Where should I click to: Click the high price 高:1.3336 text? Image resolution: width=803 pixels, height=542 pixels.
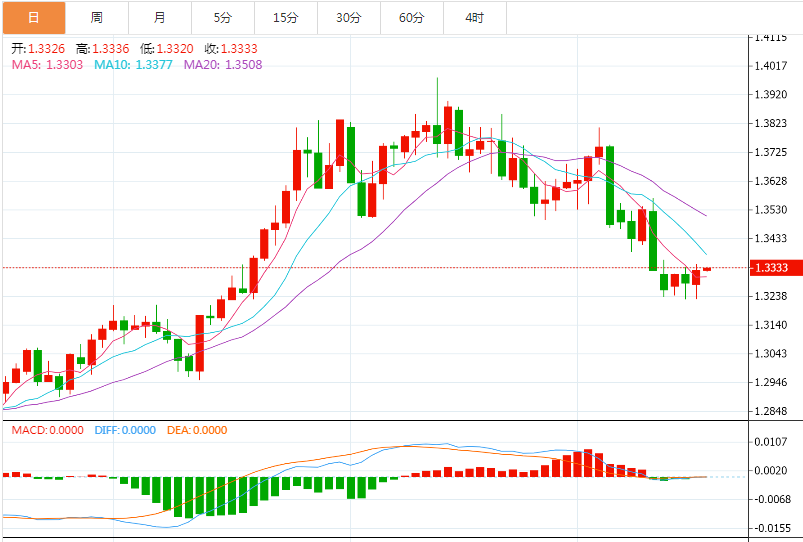[x=102, y=49]
